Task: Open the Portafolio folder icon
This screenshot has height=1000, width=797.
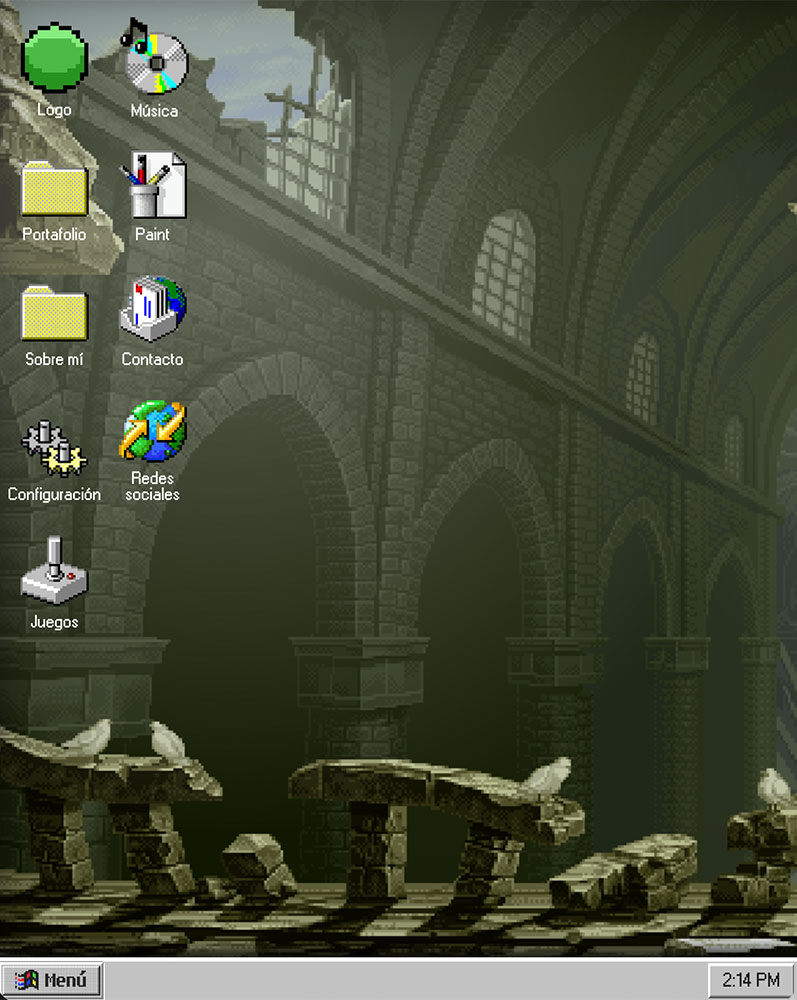Action: (x=54, y=188)
